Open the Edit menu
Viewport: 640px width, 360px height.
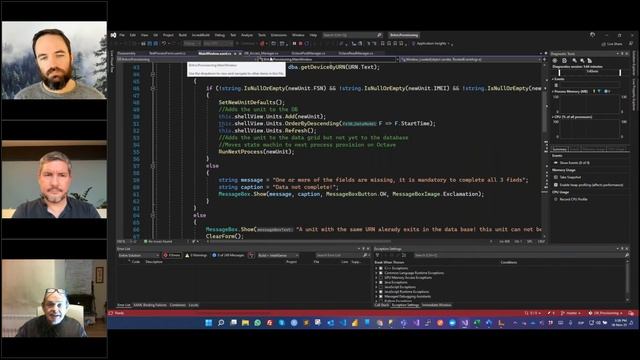pos(133,35)
